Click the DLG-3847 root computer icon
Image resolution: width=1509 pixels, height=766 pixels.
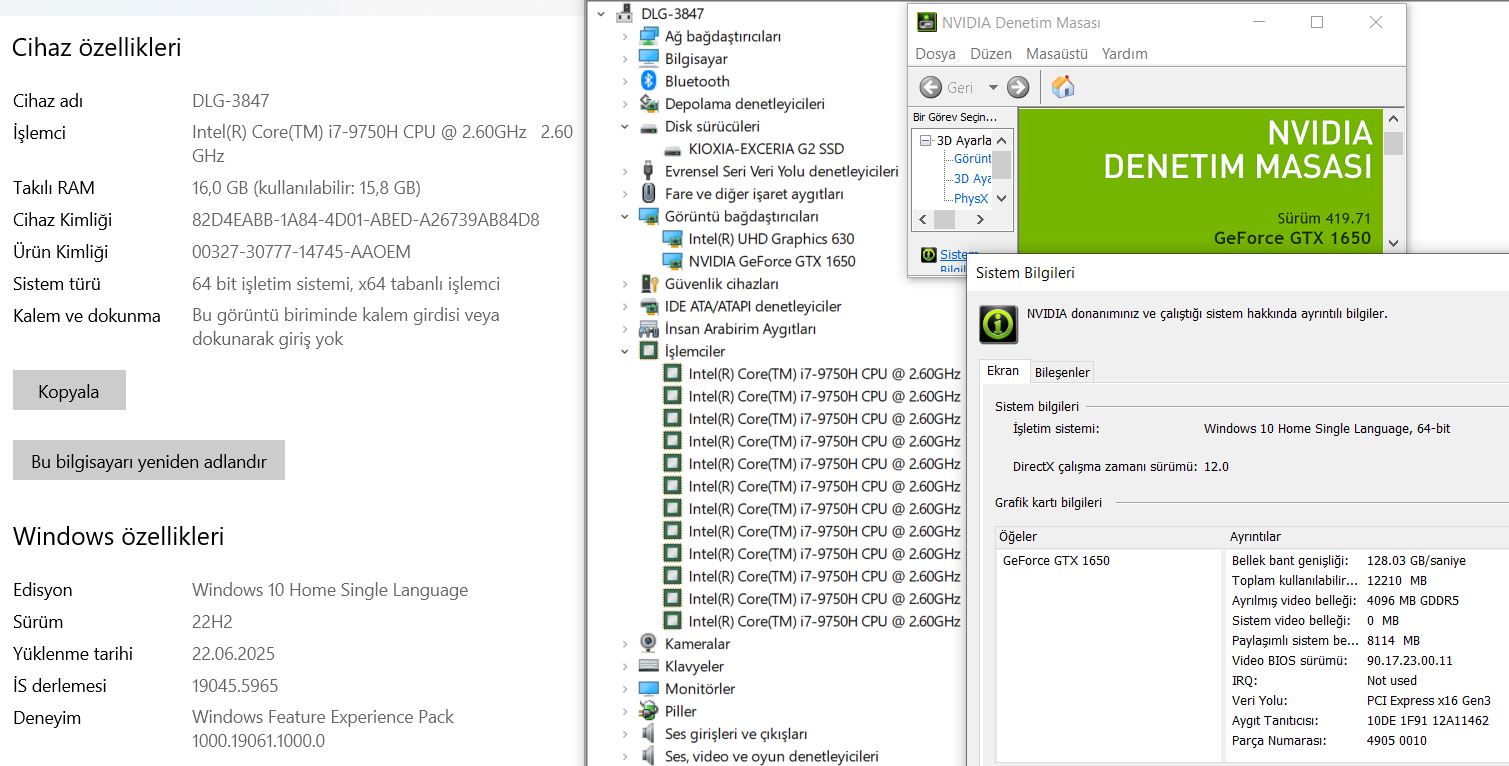pos(624,14)
